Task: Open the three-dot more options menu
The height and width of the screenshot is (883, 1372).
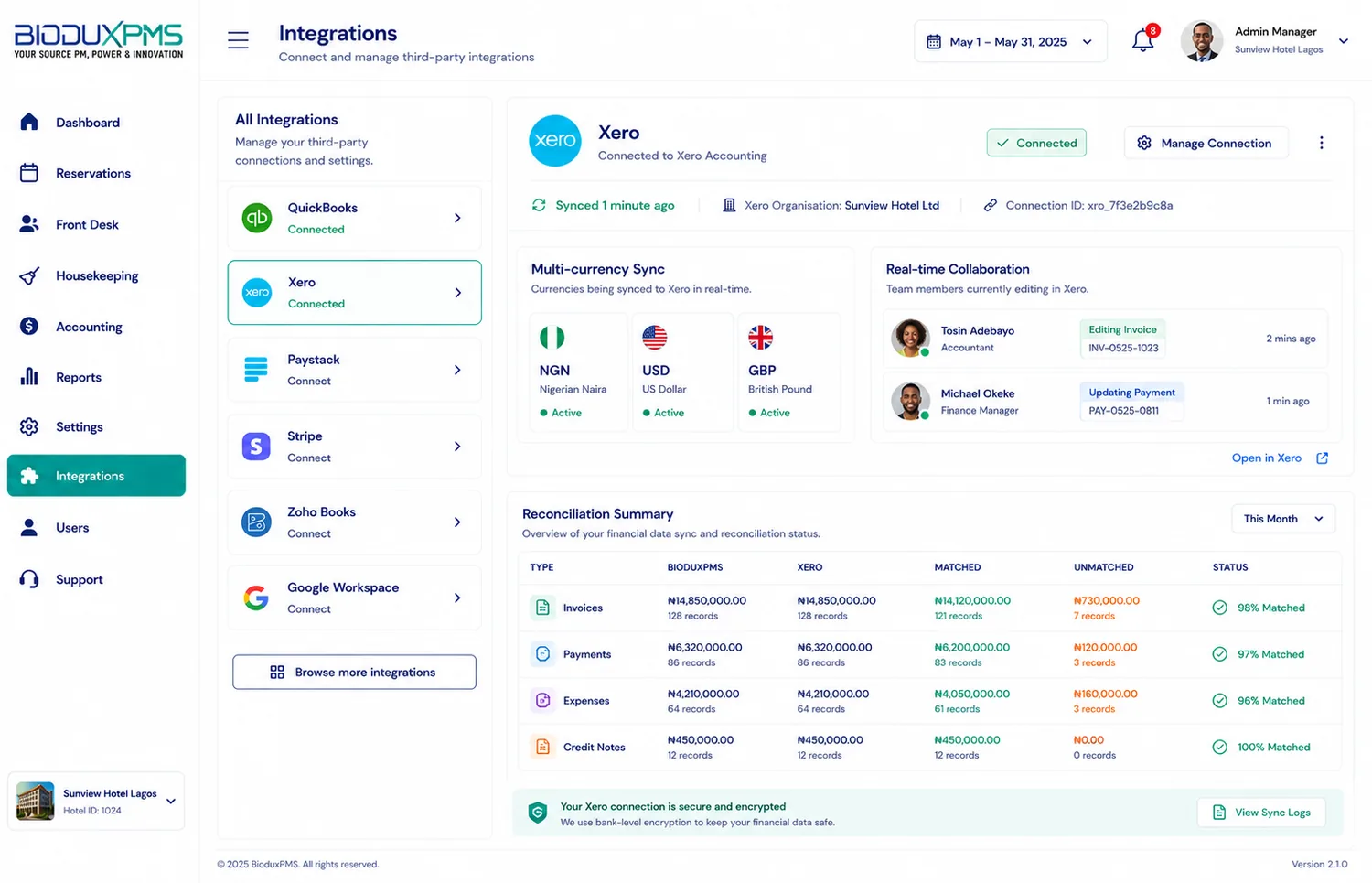Action: [1321, 143]
